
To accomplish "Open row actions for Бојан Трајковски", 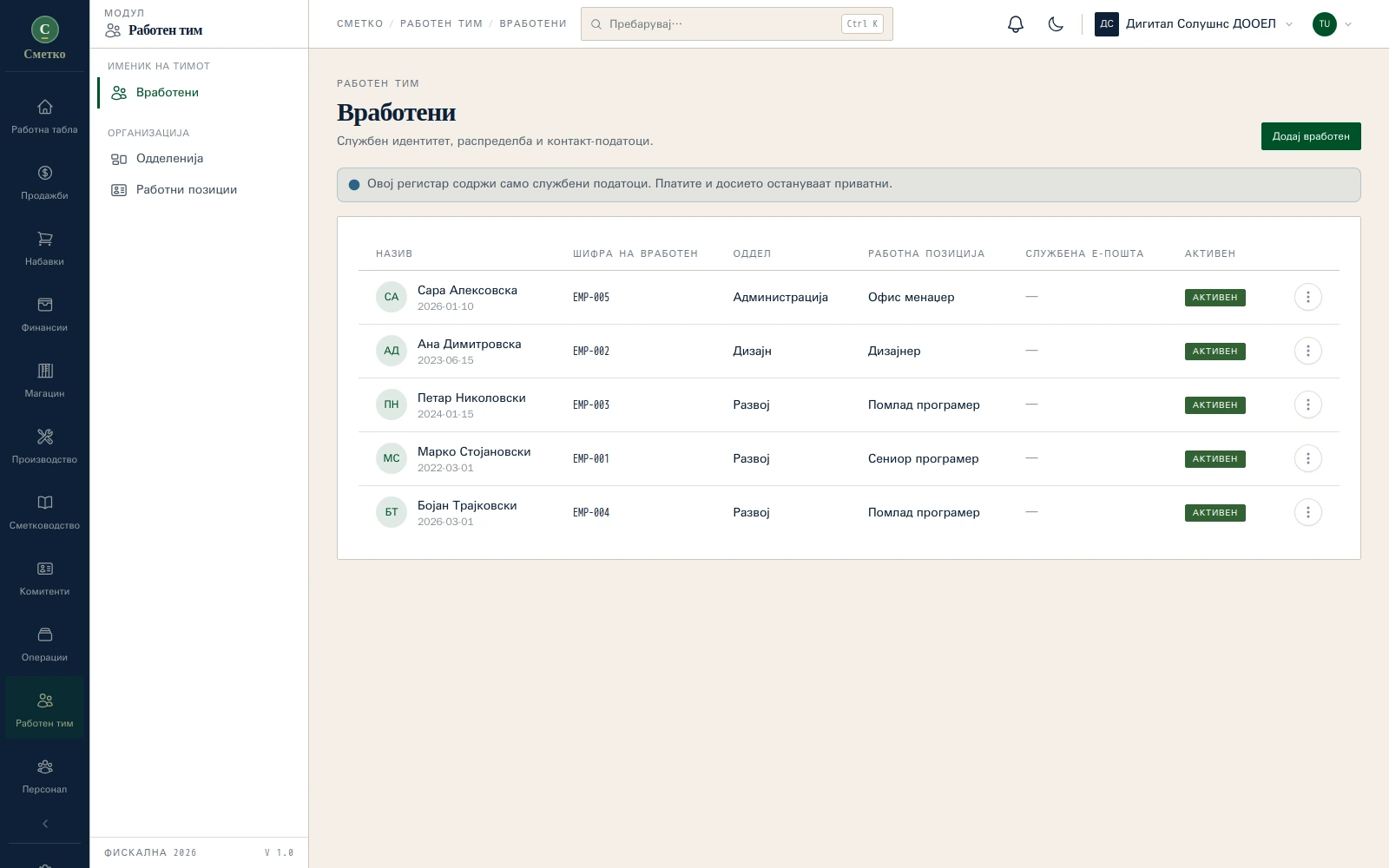I will pyautogui.click(x=1307, y=512).
